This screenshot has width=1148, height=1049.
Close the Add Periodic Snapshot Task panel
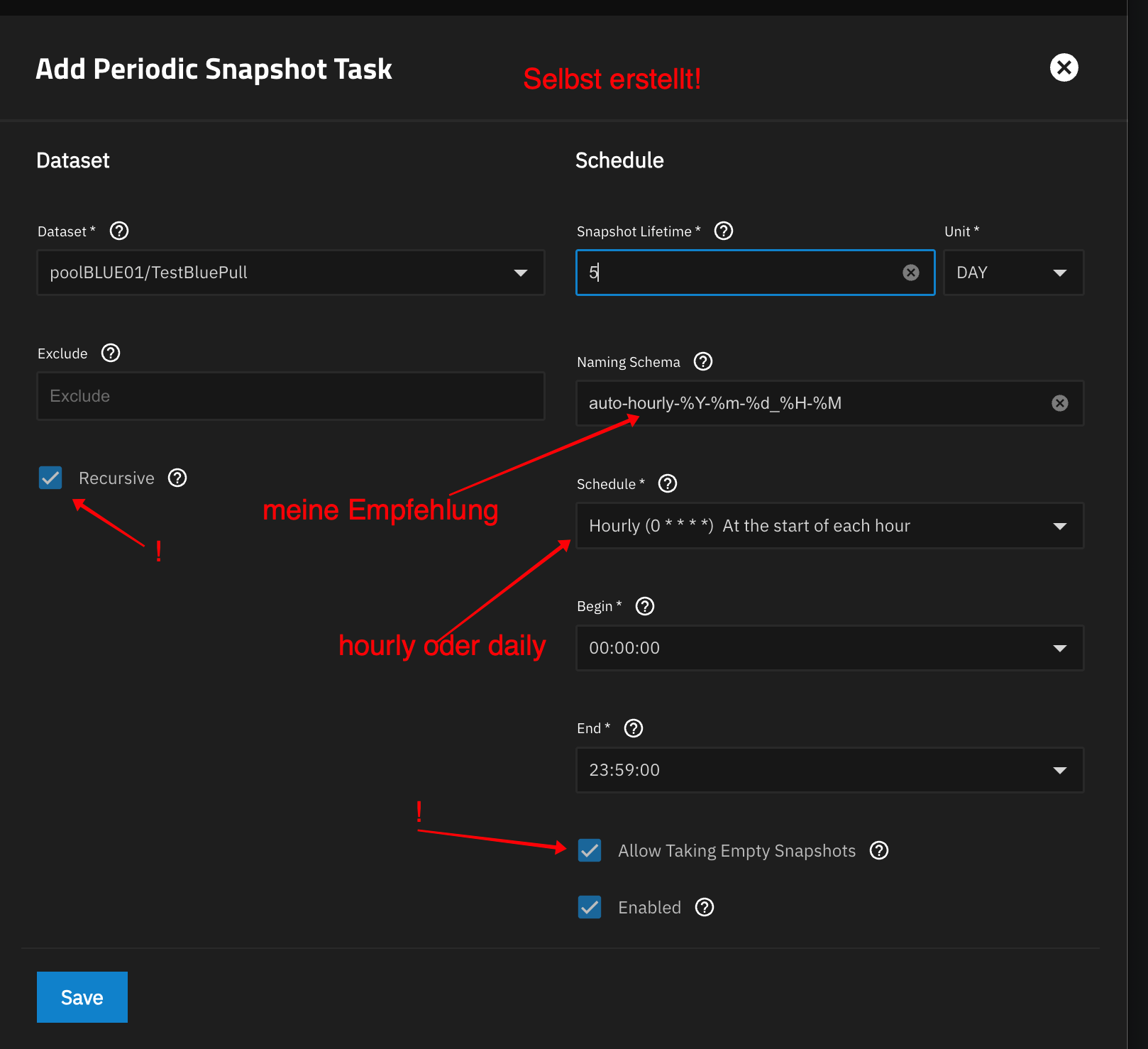1064,68
